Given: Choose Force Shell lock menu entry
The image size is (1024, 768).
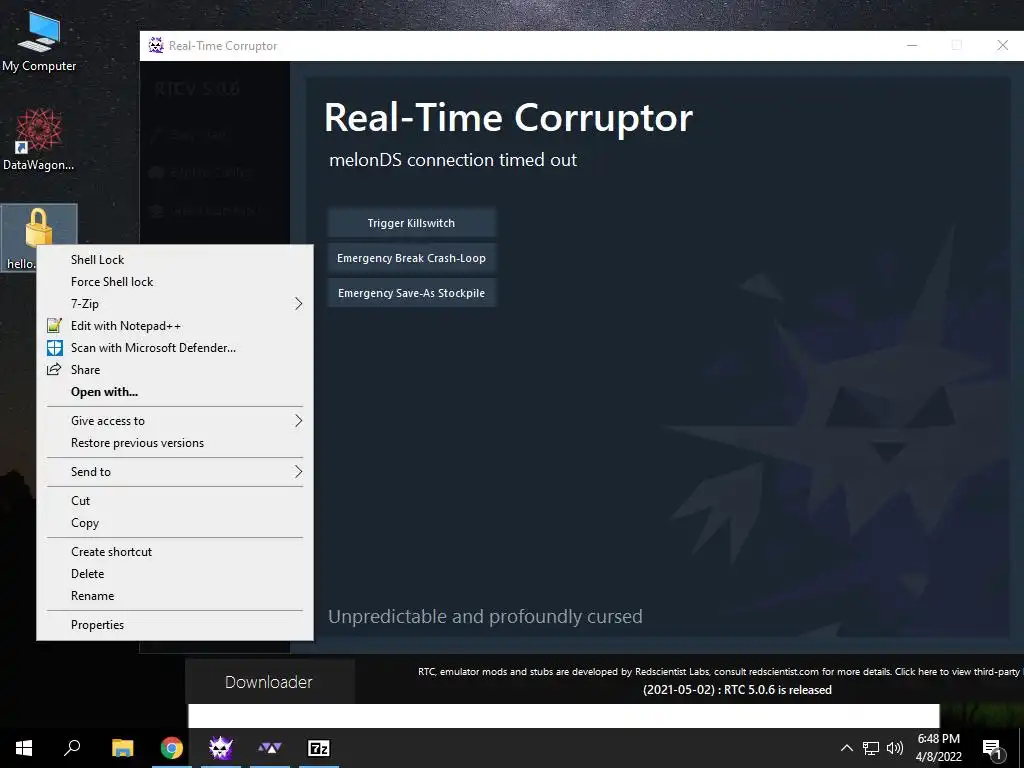Looking at the screenshot, I should click(x=175, y=281).
